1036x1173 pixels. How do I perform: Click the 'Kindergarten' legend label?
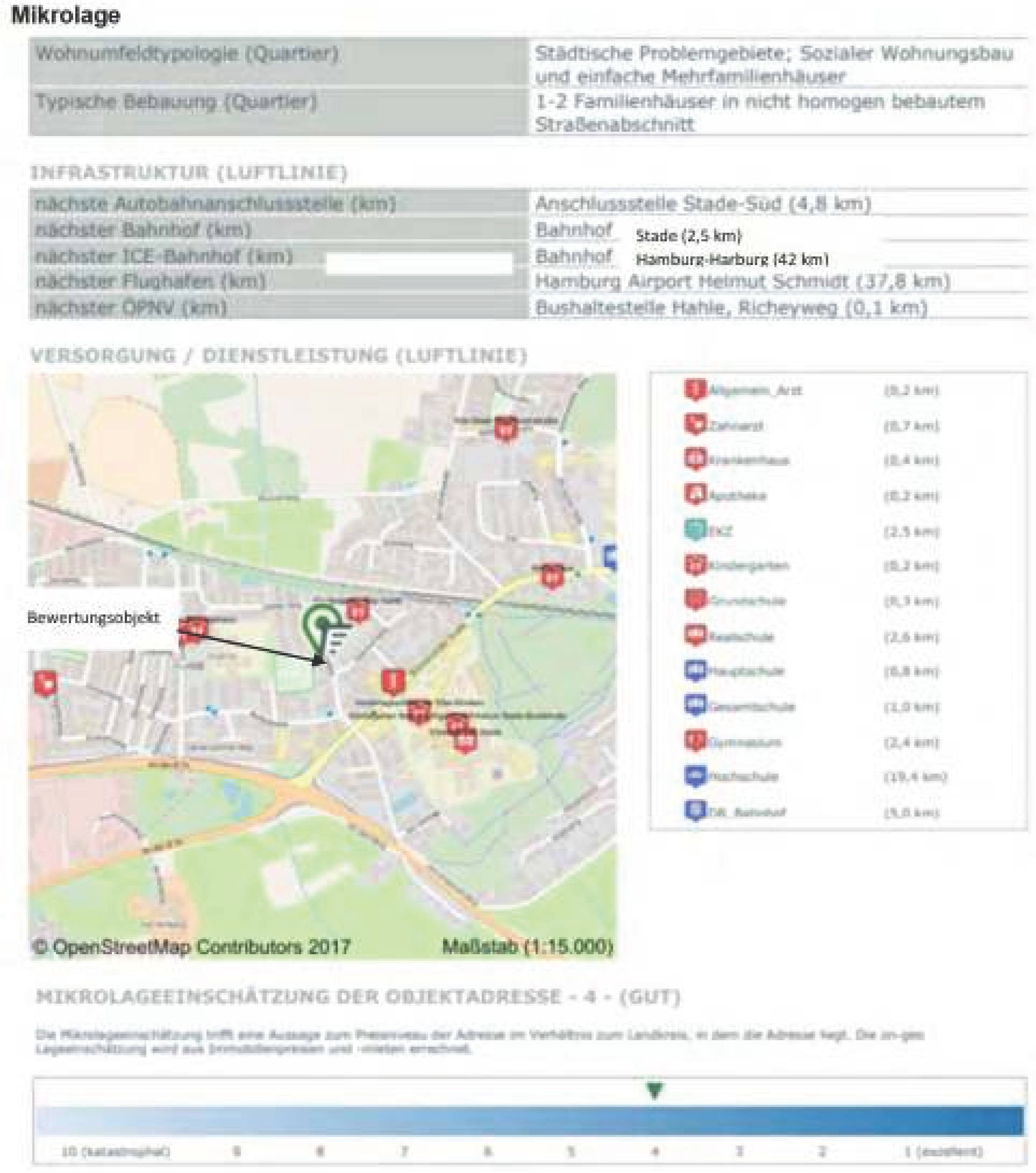(x=748, y=566)
